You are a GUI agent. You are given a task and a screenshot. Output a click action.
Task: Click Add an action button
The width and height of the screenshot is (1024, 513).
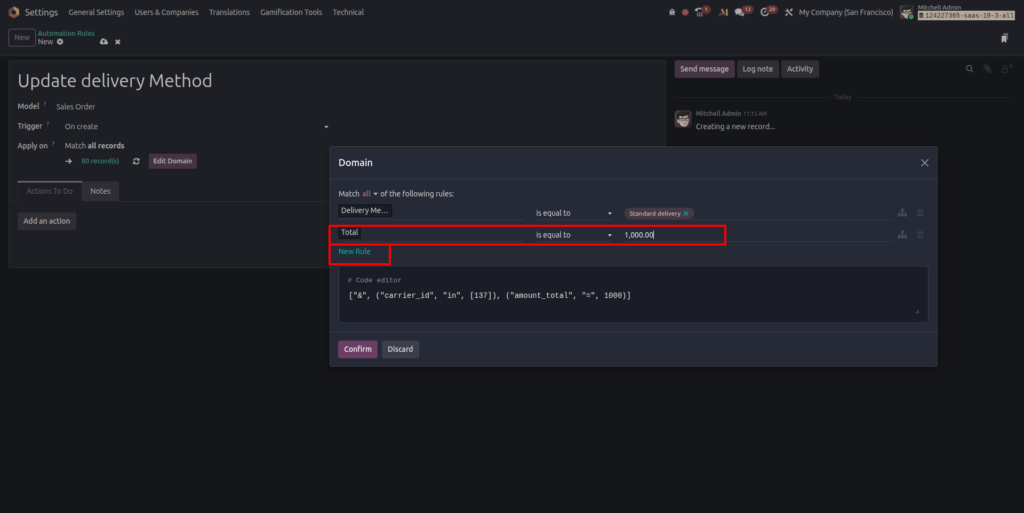(x=46, y=221)
